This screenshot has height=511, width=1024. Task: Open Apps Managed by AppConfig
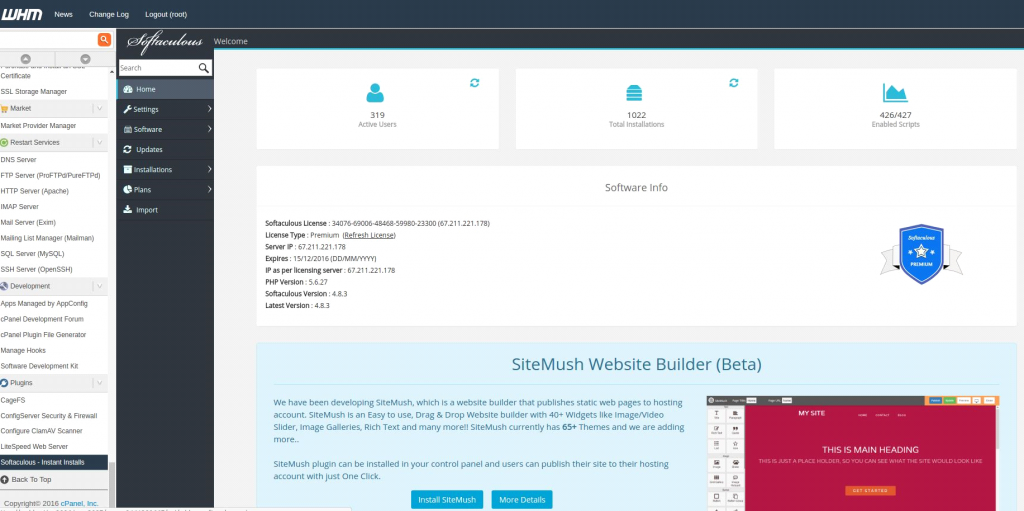pos(44,303)
